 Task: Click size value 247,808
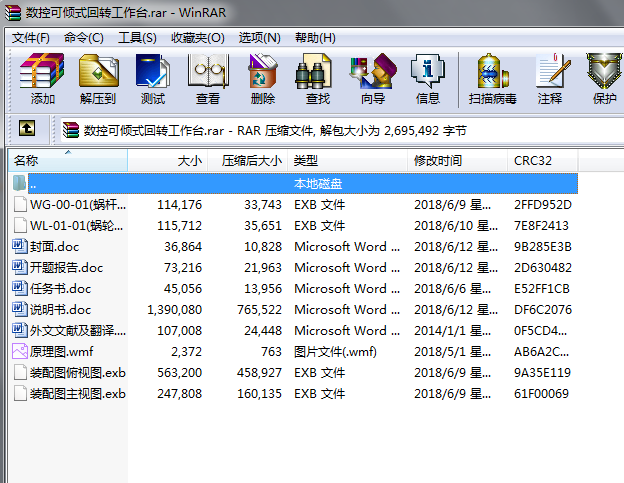pos(179,394)
